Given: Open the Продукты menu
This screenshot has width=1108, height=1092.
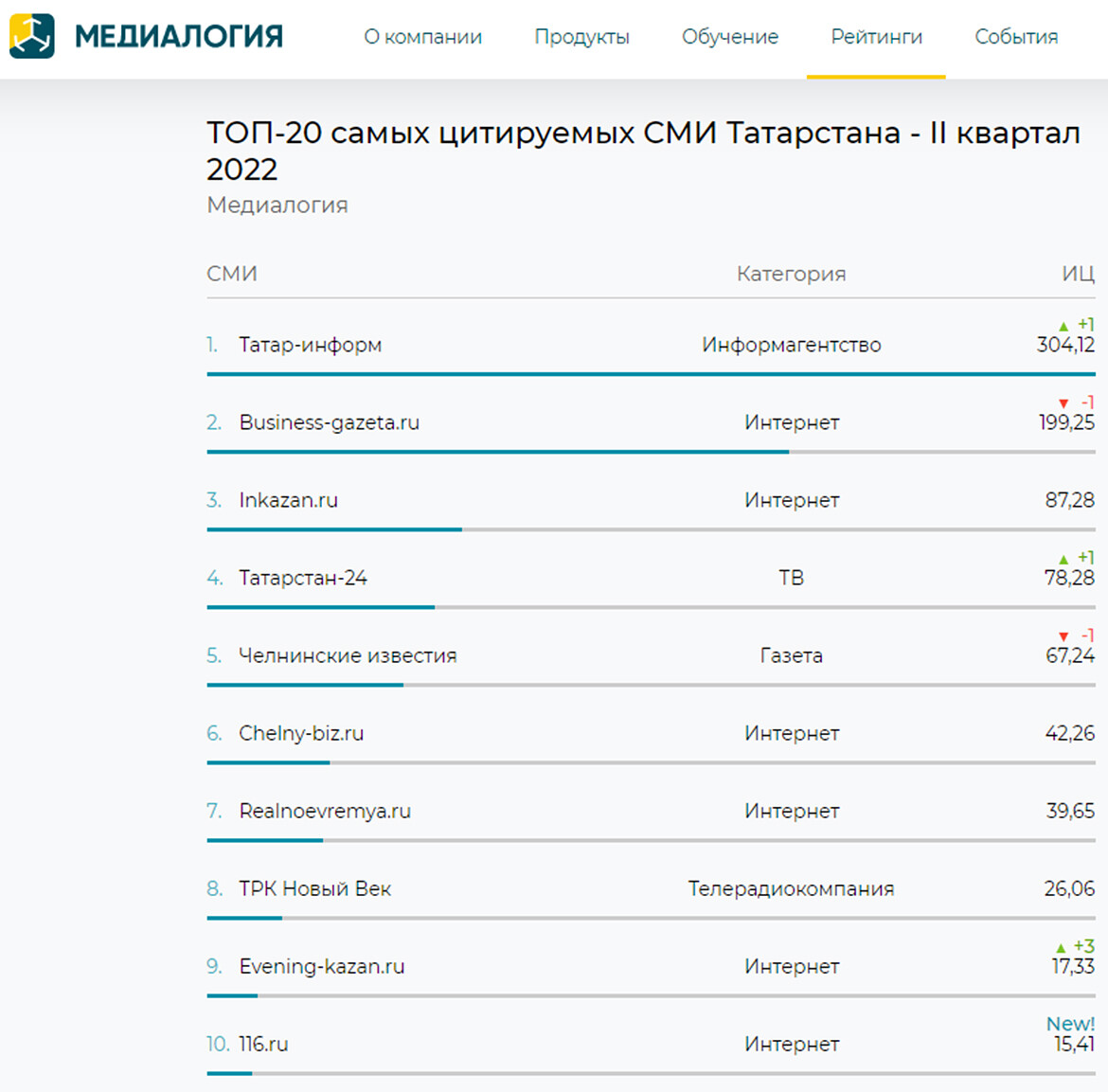Looking at the screenshot, I should (x=581, y=37).
